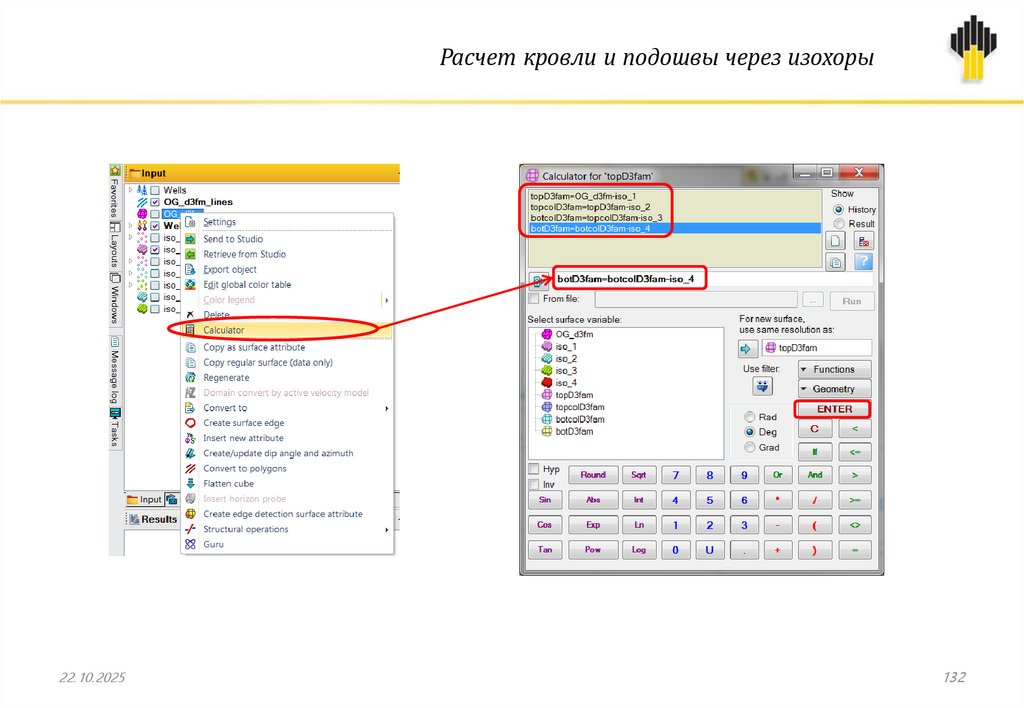Select the Grad angle unit

750,447
